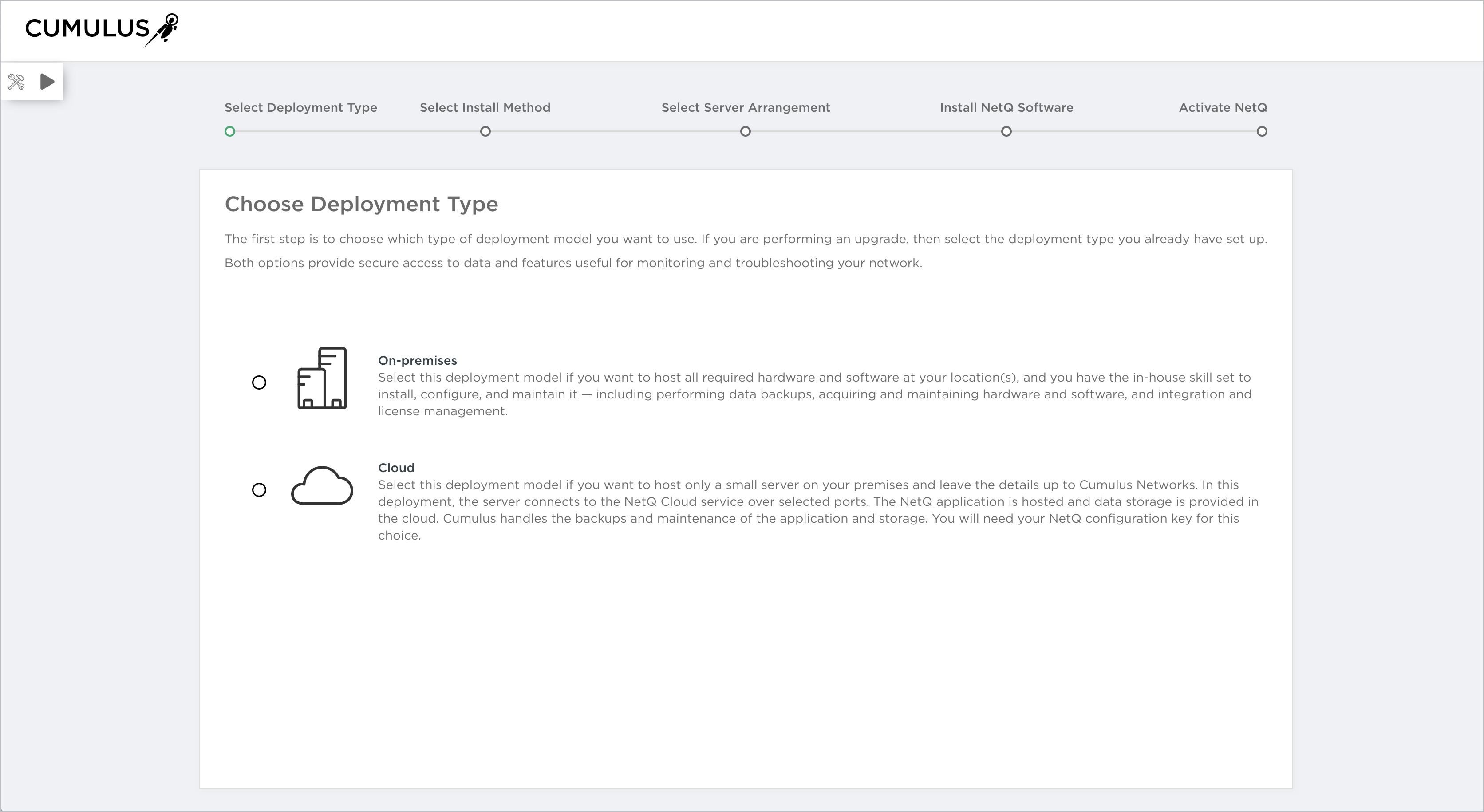Click the Activate NetQ step circle
Image resolution: width=1484 pixels, height=812 pixels.
click(x=1262, y=131)
